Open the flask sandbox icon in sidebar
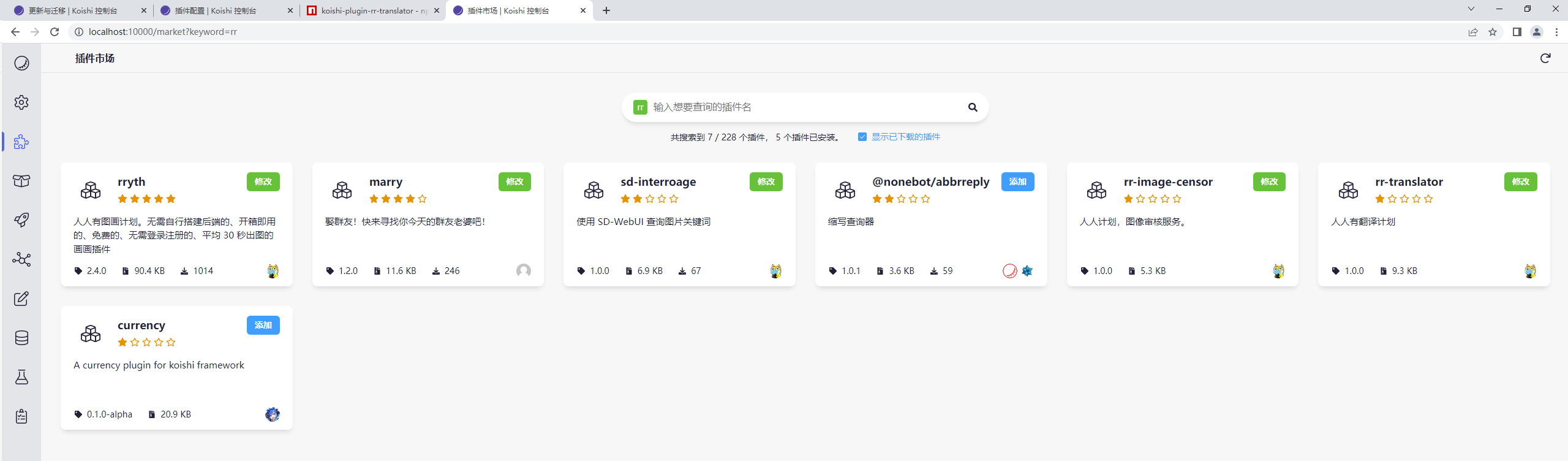1568x461 pixels. point(21,377)
